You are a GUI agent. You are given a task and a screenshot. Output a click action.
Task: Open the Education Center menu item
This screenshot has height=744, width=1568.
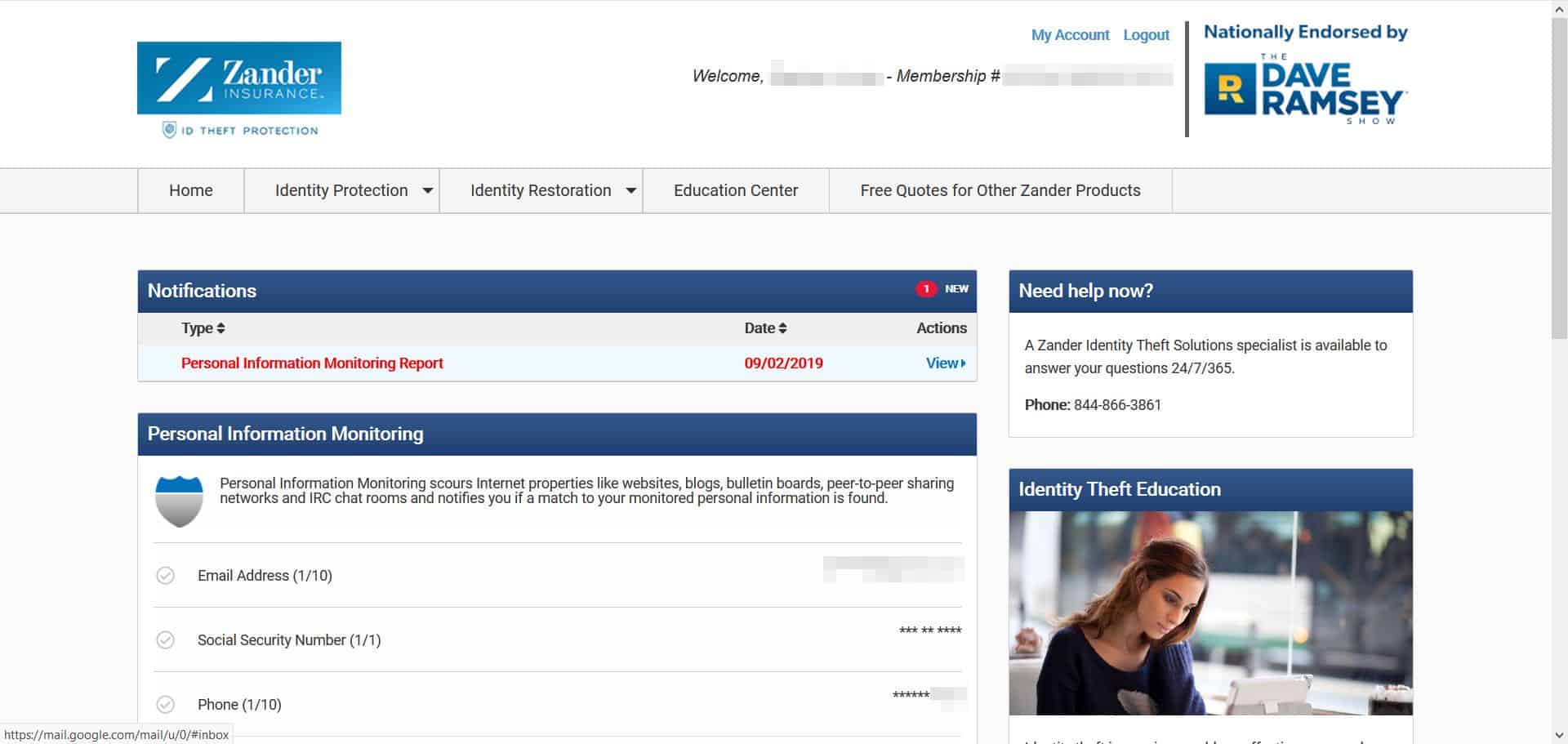tap(735, 191)
